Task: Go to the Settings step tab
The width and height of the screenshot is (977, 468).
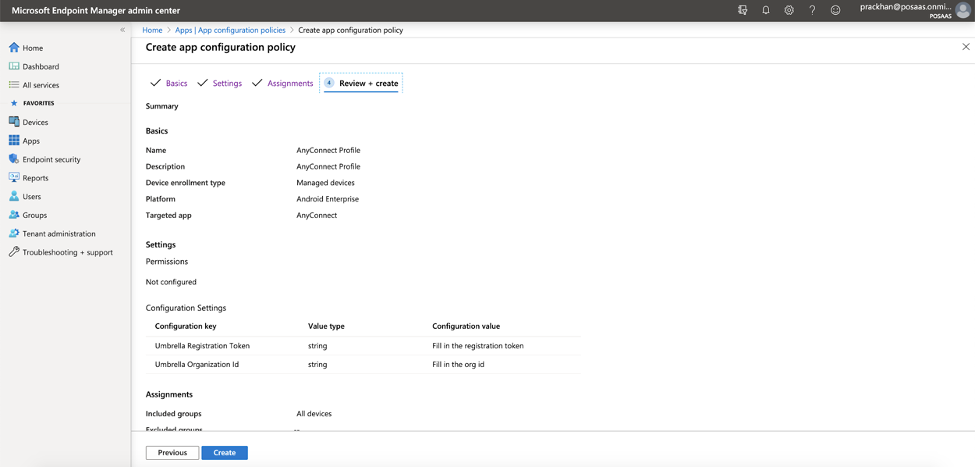Action: tap(227, 84)
